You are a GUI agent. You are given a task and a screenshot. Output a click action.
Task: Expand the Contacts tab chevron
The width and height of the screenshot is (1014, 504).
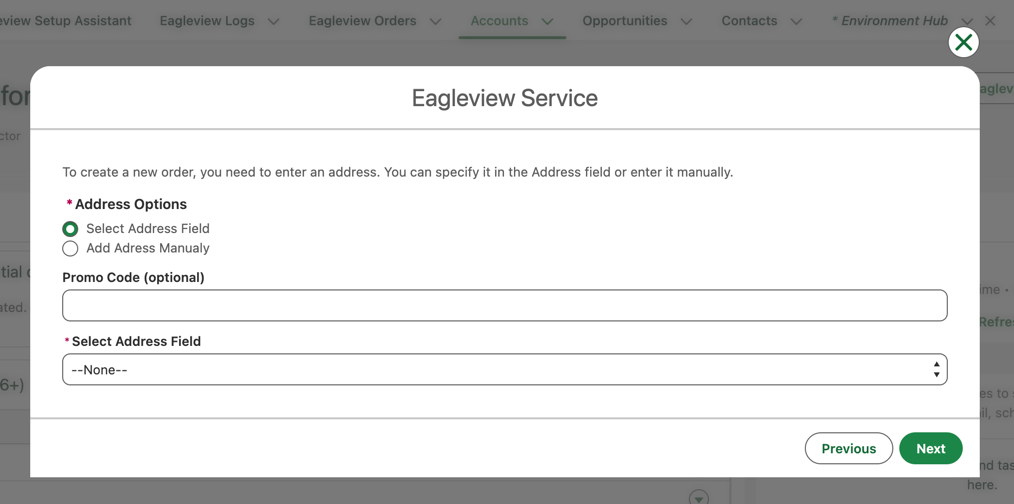[796, 21]
